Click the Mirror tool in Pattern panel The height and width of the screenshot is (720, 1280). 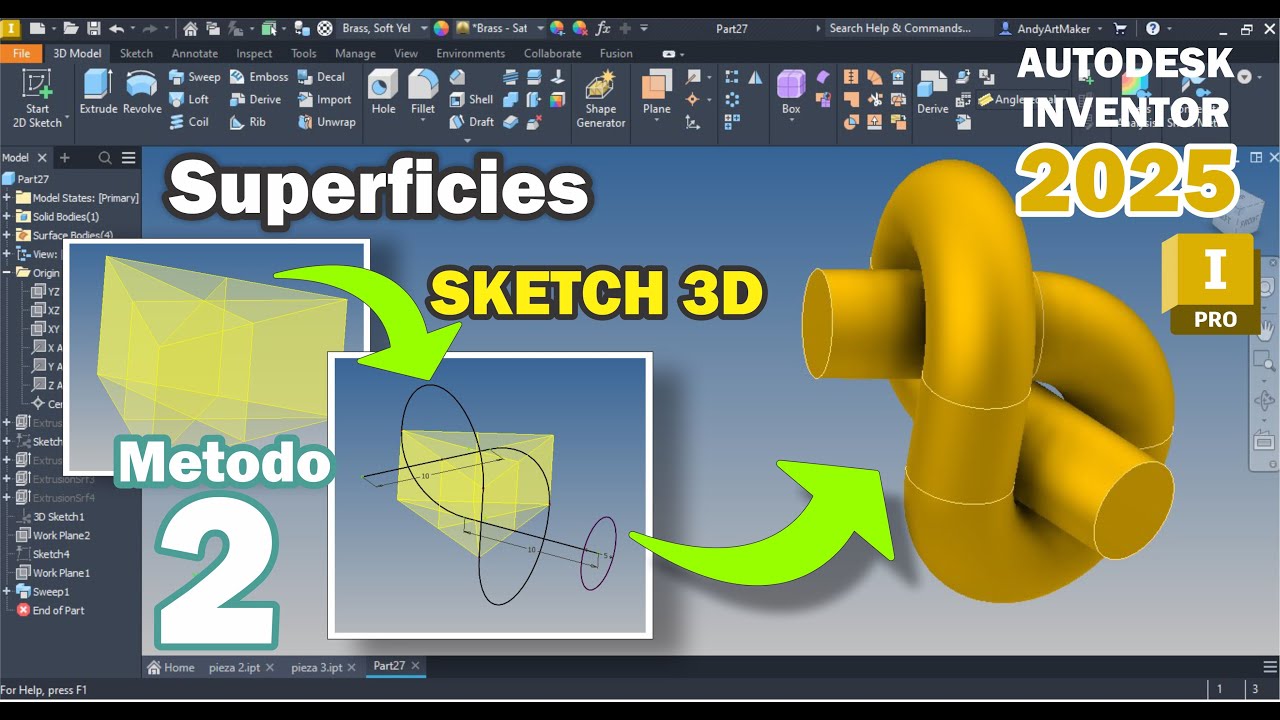[x=755, y=77]
